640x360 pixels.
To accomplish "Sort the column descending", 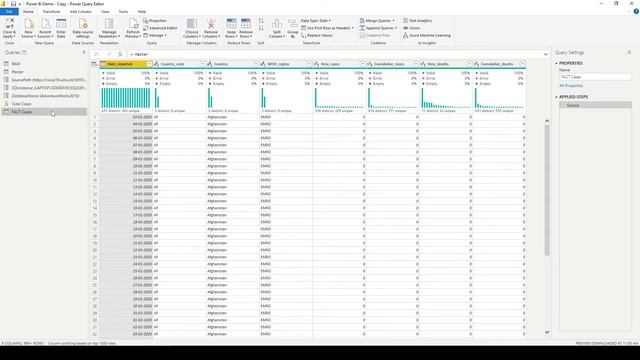I will (261, 28).
